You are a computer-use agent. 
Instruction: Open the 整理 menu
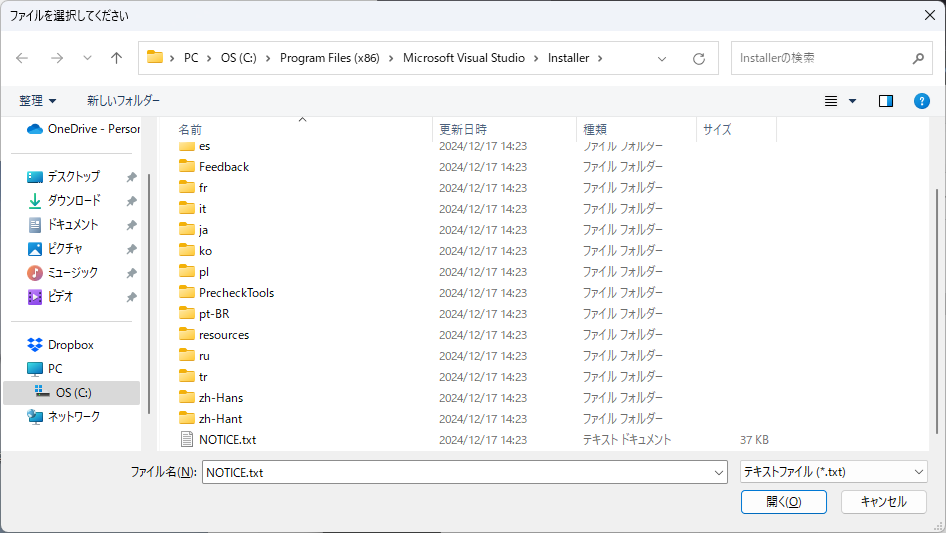click(37, 101)
